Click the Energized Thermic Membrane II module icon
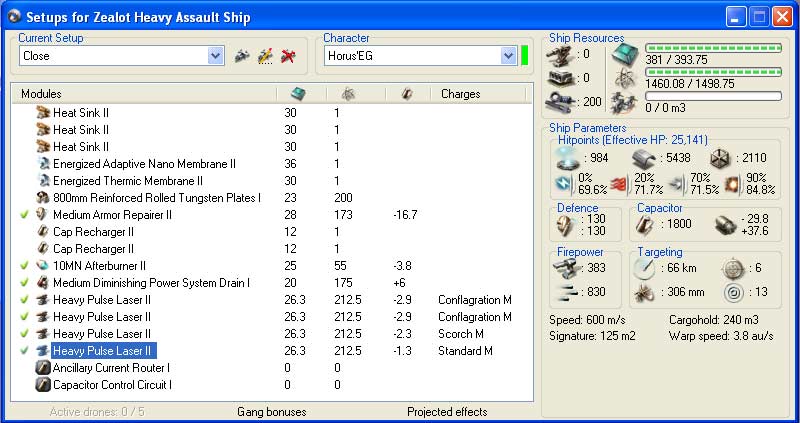800x423 pixels. tap(43, 181)
